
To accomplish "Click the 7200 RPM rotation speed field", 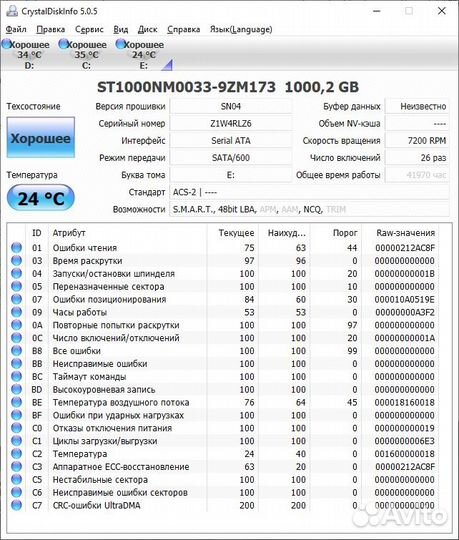I will point(417,141).
